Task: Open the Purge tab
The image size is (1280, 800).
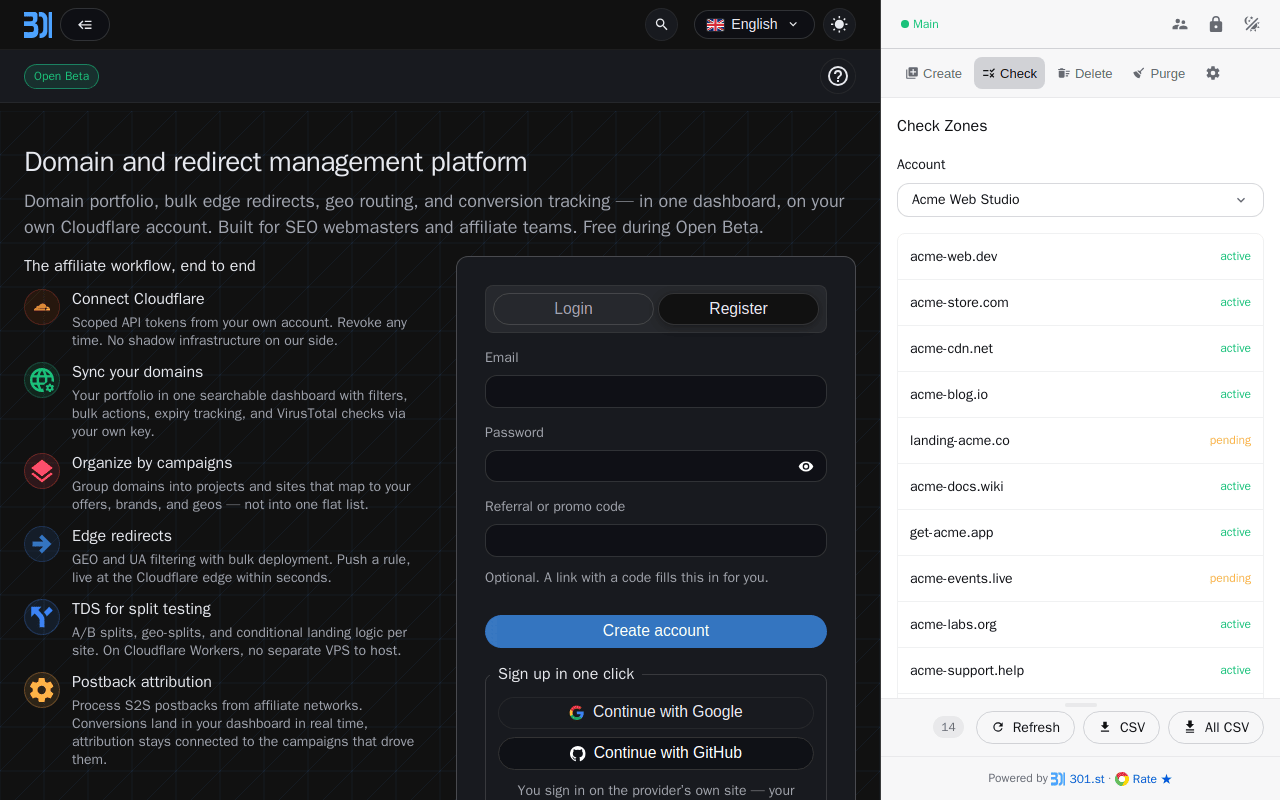Action: [x=1159, y=73]
